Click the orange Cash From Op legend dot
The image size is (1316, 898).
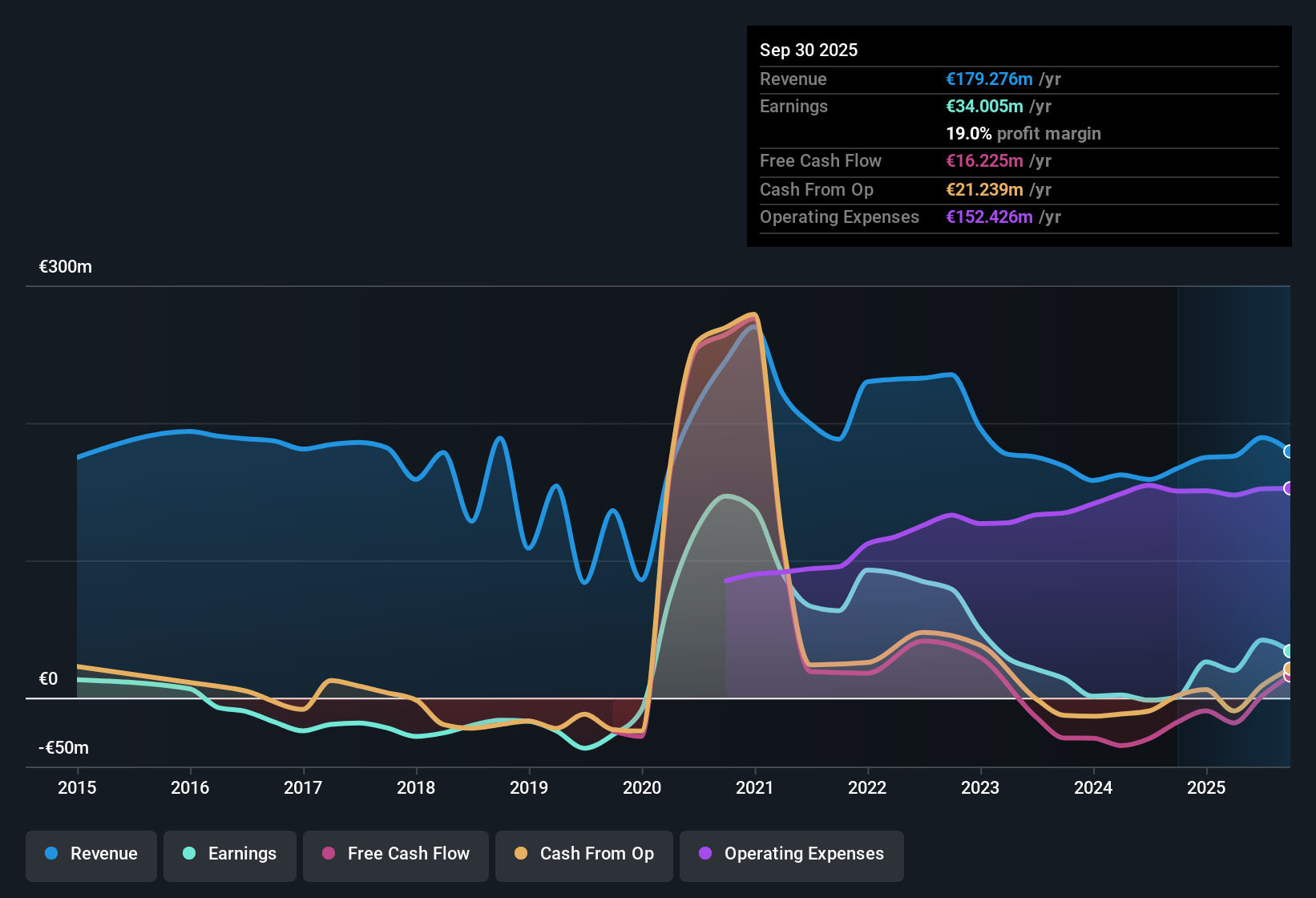tap(521, 853)
